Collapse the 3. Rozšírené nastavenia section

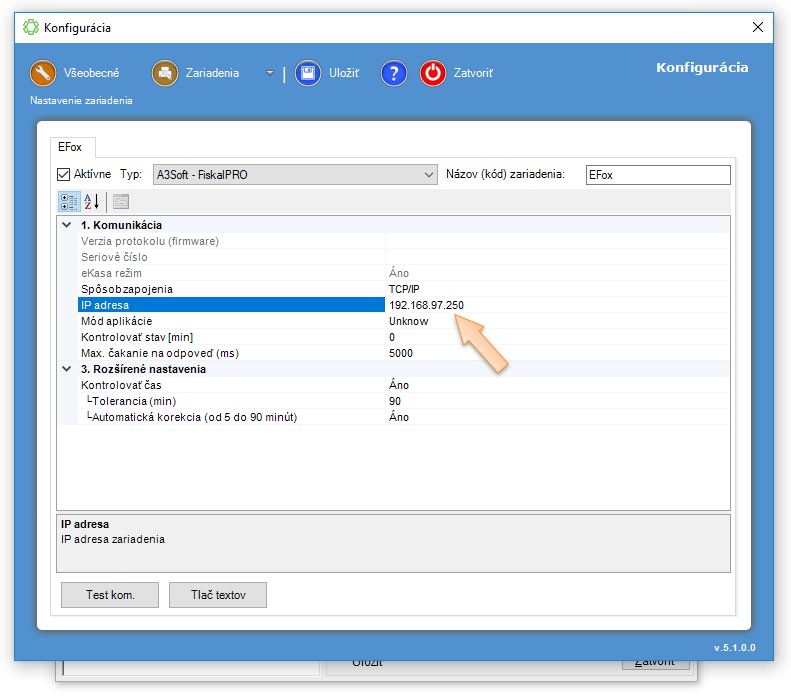[66, 369]
